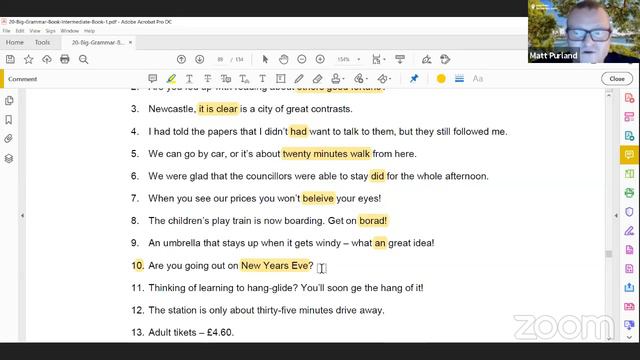Open the Page Thumbnails panel
Viewport: 640px width, 360px height.
click(x=9, y=100)
